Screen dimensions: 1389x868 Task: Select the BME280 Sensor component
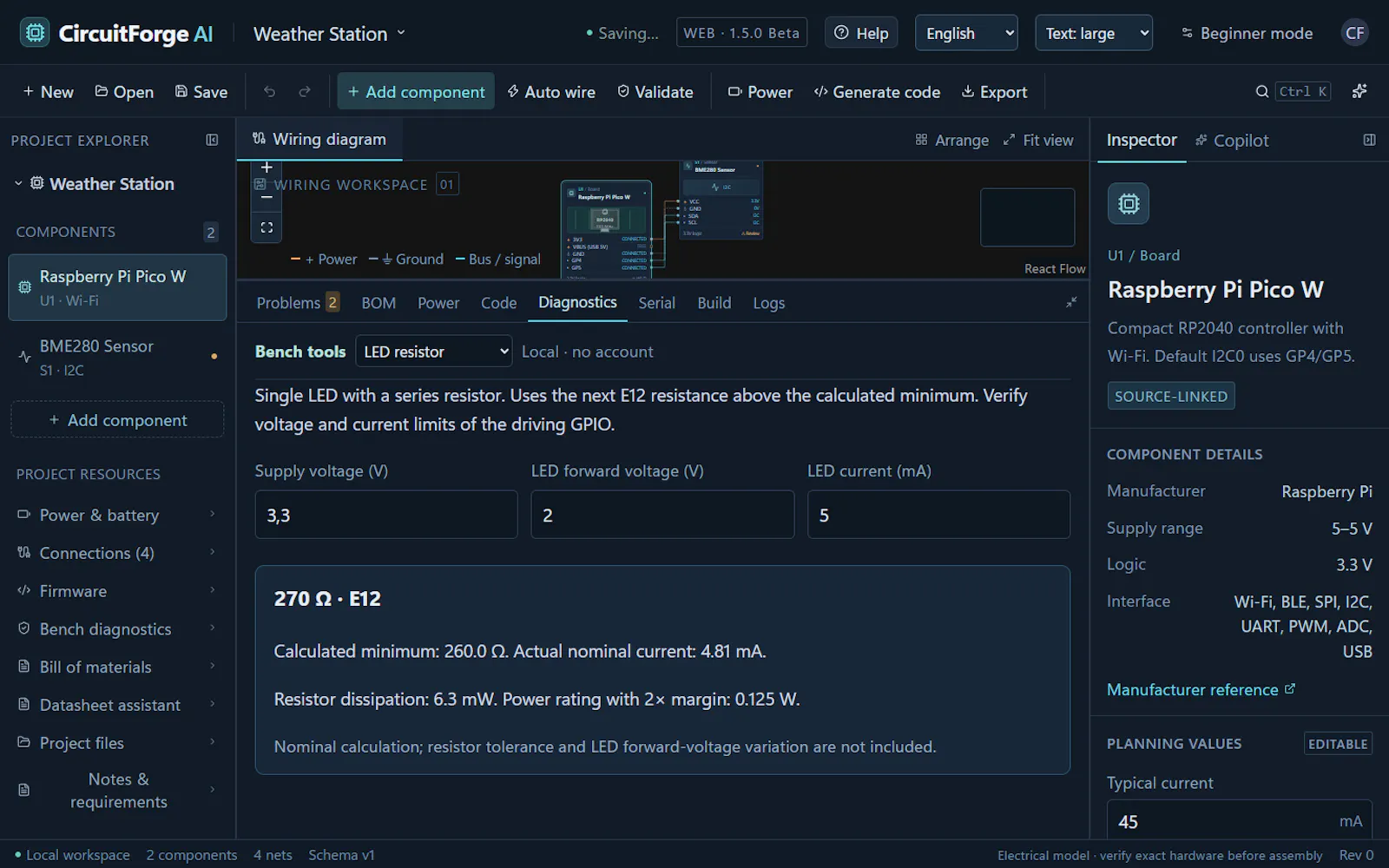(117, 358)
